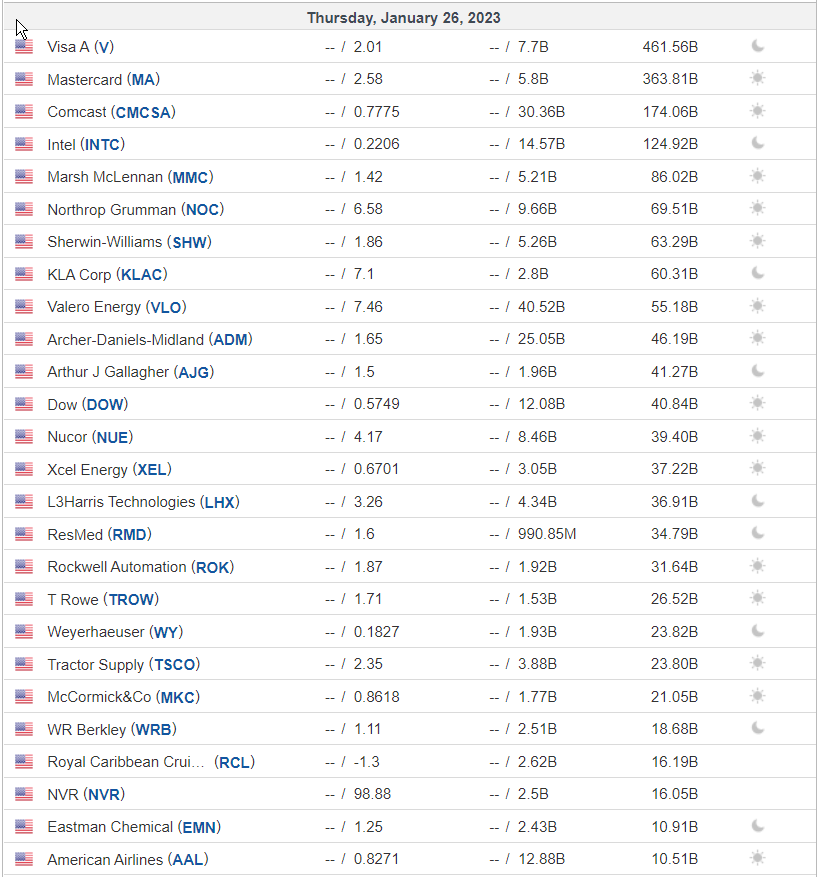Open the RCL ticker link
The width and height of the screenshot is (823, 877).
(x=234, y=762)
